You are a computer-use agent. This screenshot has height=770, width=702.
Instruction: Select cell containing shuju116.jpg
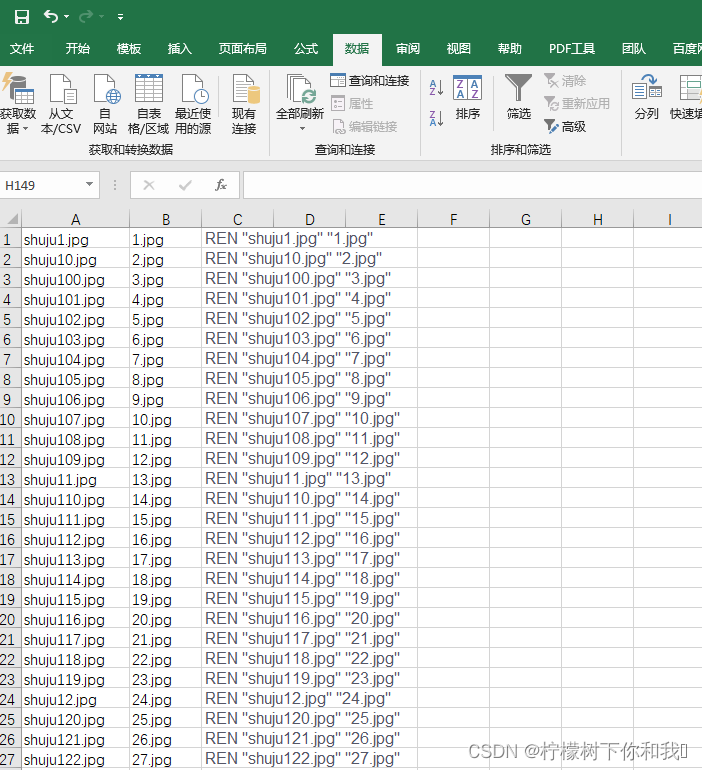click(76, 619)
